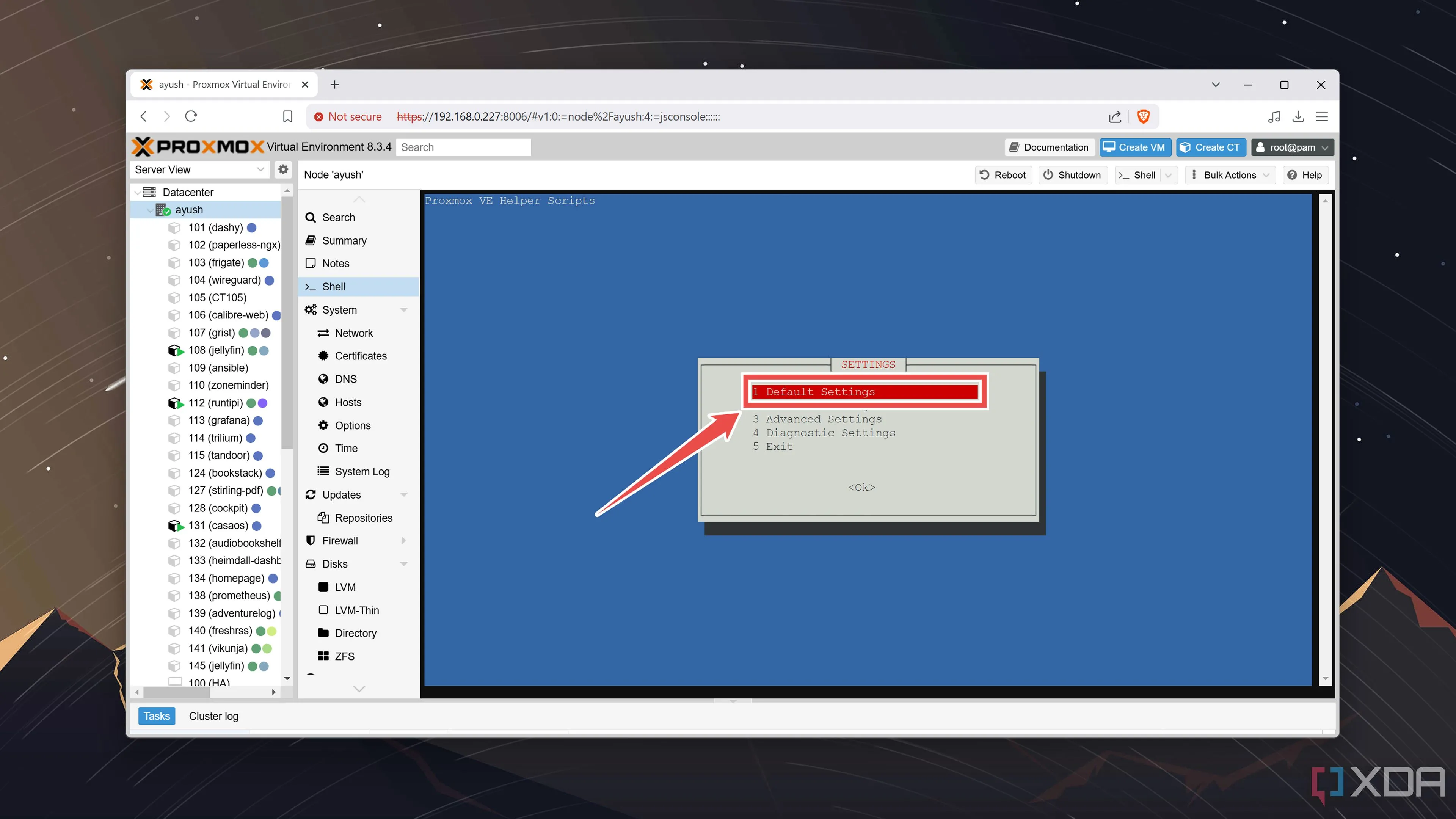Collapse the ayush node expander
The width and height of the screenshot is (1456, 819).
click(x=150, y=210)
